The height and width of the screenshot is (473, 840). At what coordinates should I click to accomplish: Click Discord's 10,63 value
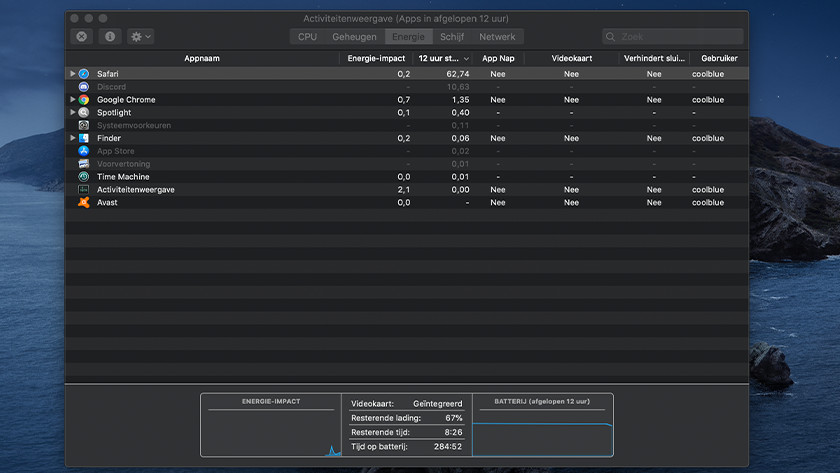click(458, 87)
